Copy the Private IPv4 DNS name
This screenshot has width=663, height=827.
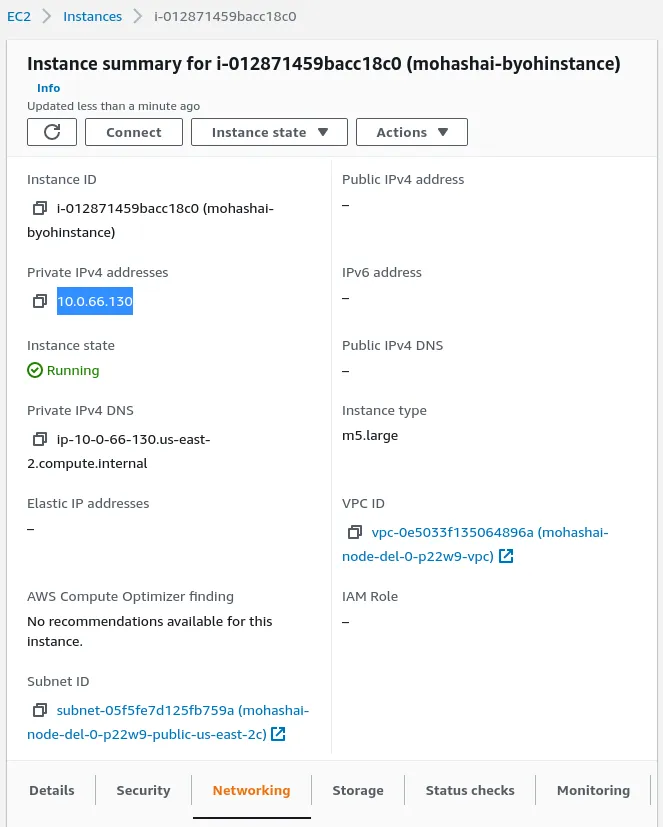point(40,439)
